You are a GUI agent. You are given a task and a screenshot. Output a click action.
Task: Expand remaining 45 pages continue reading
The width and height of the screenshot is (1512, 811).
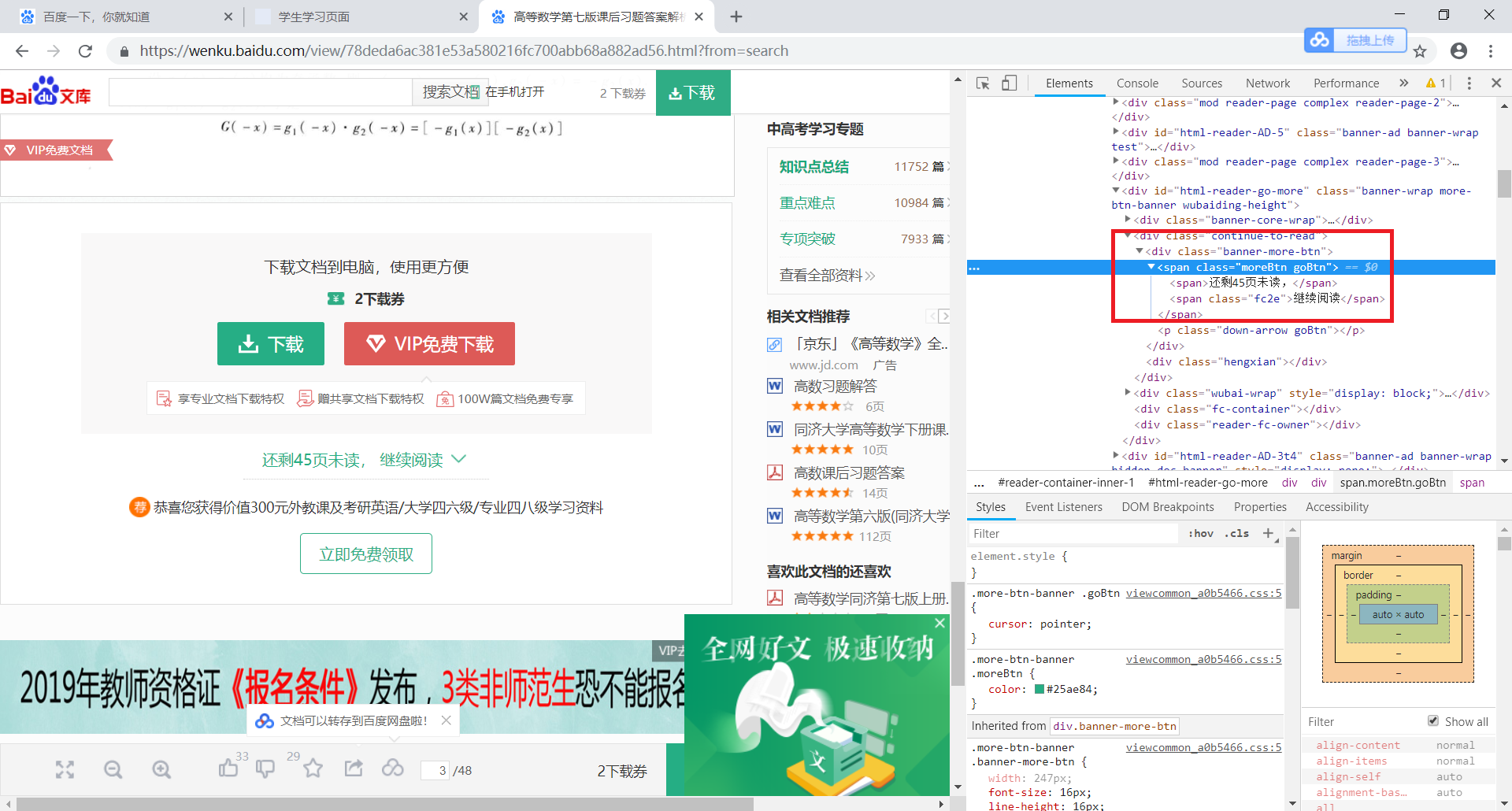tap(364, 460)
